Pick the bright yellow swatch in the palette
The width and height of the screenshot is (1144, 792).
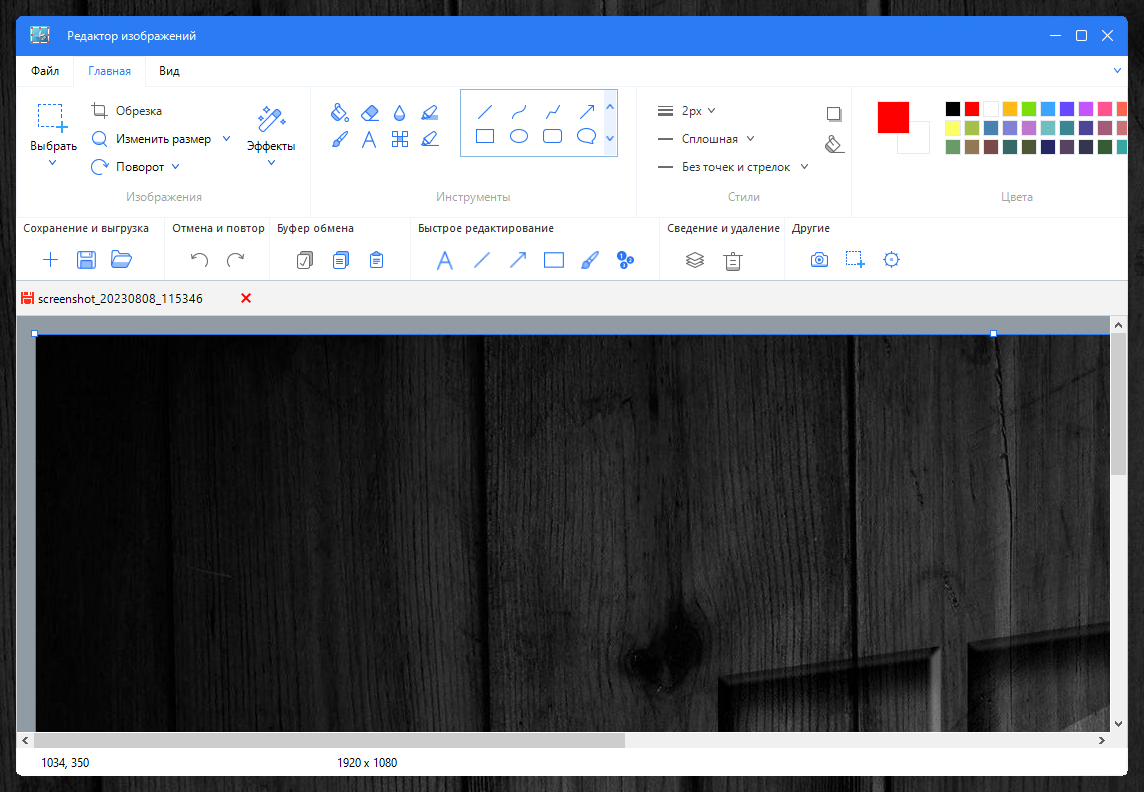[x=953, y=128]
